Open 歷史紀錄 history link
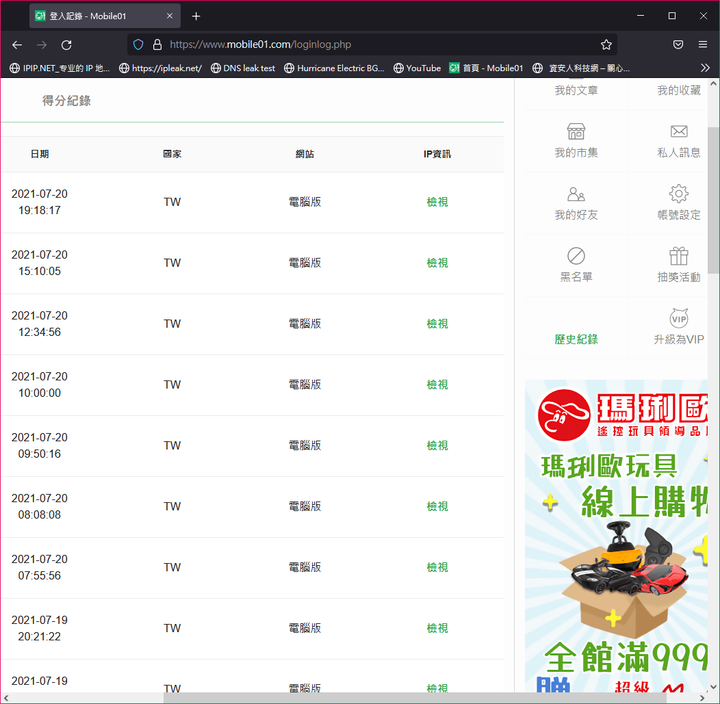720x704 pixels. 576,339
